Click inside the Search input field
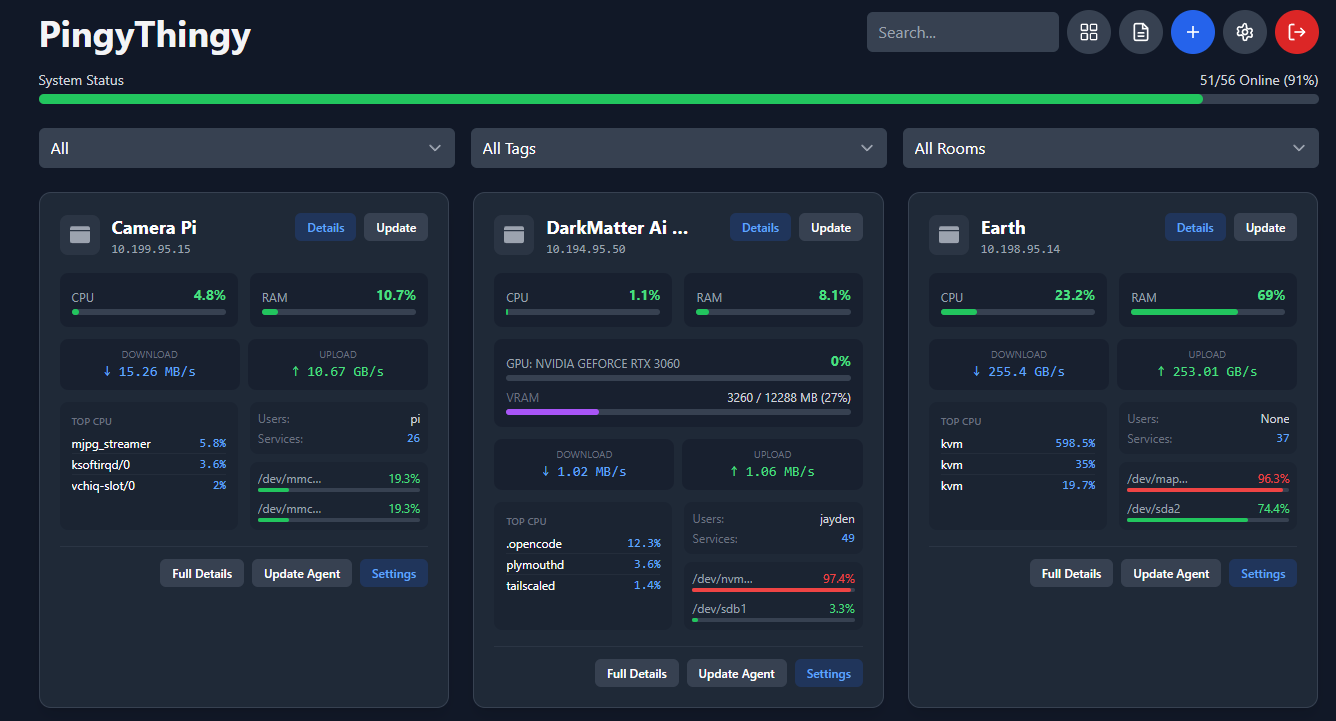The height and width of the screenshot is (721, 1336). (962, 32)
